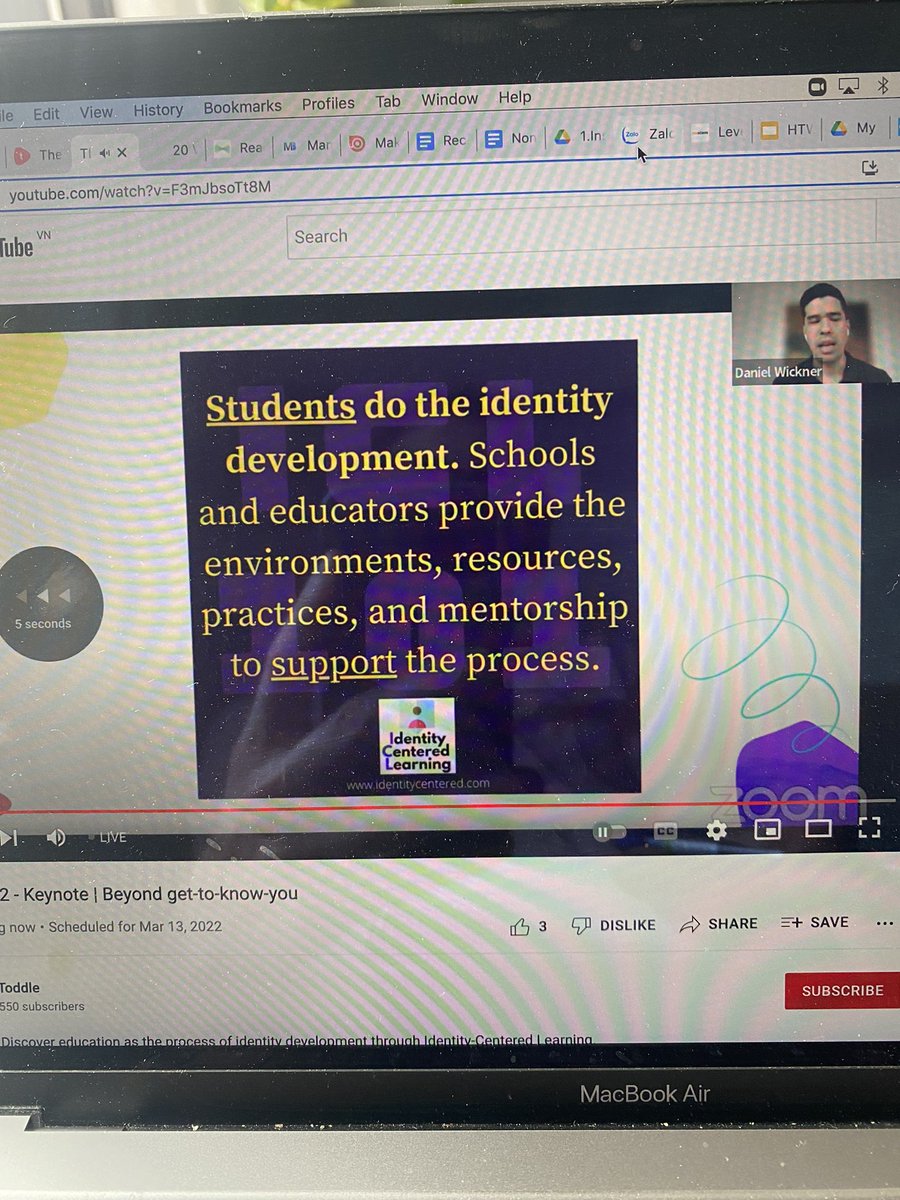Switch to the 'Non' Google Docs tab
The image size is (900, 1200).
coord(511,140)
